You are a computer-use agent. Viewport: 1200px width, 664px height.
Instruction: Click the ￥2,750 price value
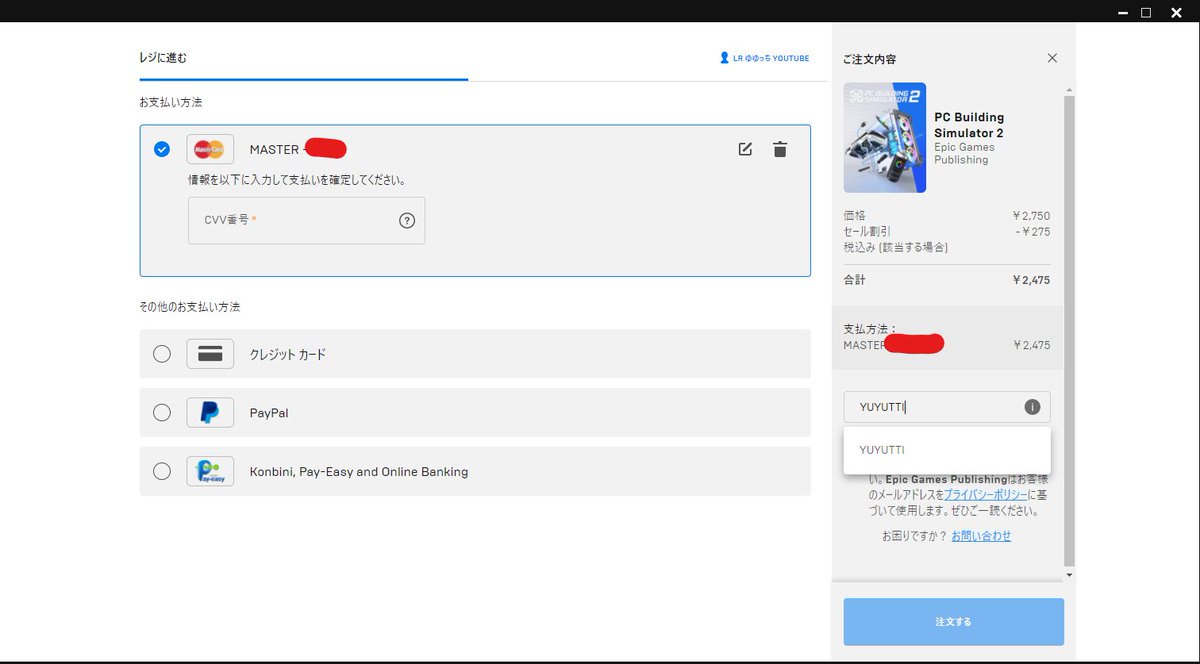click(1031, 216)
